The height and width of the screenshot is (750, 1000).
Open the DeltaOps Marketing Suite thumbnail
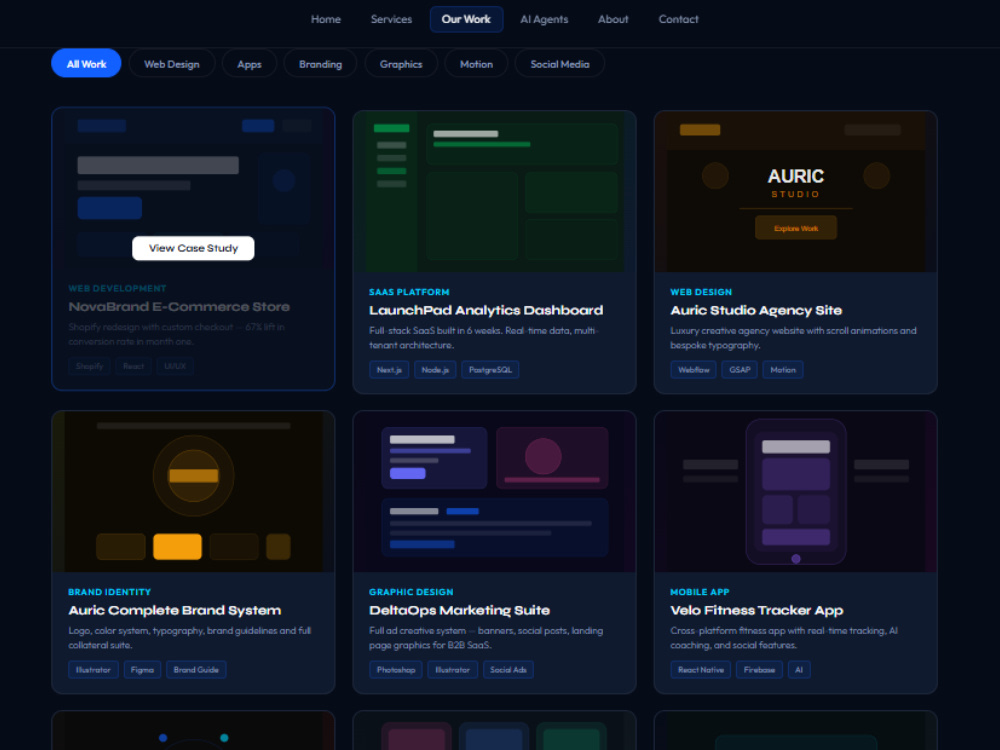pyautogui.click(x=494, y=492)
